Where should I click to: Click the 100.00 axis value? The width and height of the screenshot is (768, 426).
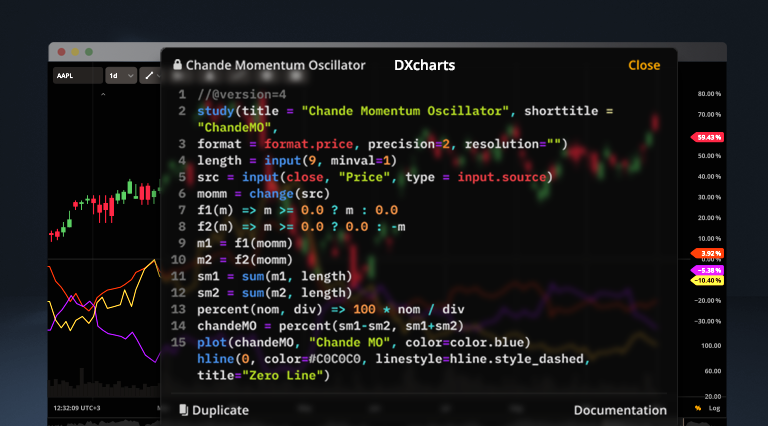tap(711, 346)
